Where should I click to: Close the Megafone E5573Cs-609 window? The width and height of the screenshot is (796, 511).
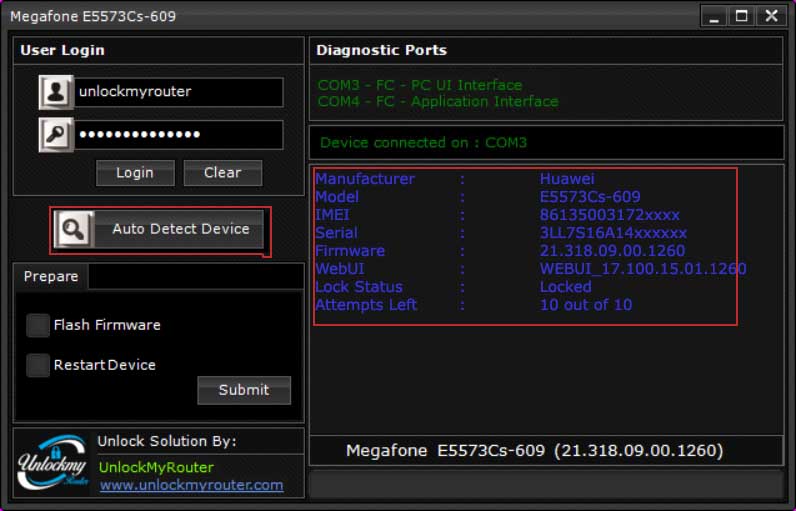click(771, 16)
